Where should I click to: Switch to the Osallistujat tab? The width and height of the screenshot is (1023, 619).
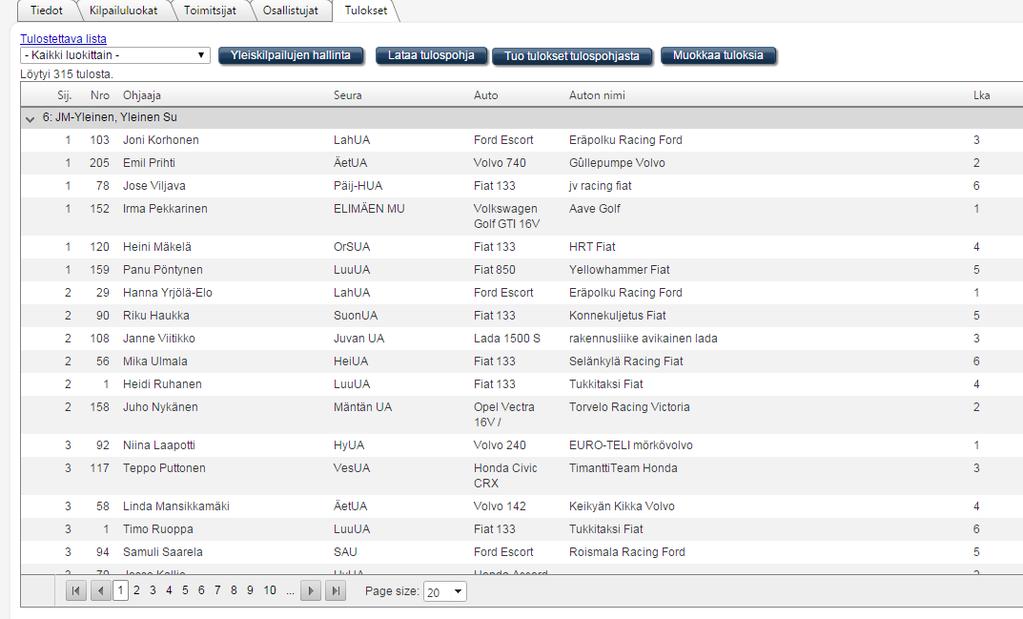tap(290, 10)
